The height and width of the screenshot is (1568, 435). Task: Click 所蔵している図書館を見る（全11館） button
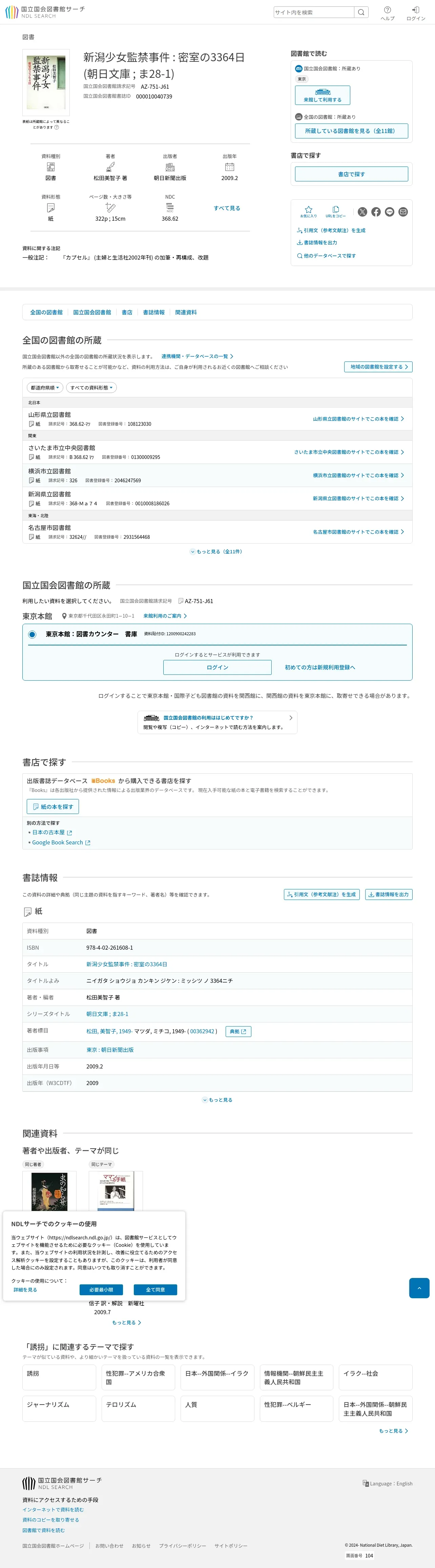click(352, 131)
